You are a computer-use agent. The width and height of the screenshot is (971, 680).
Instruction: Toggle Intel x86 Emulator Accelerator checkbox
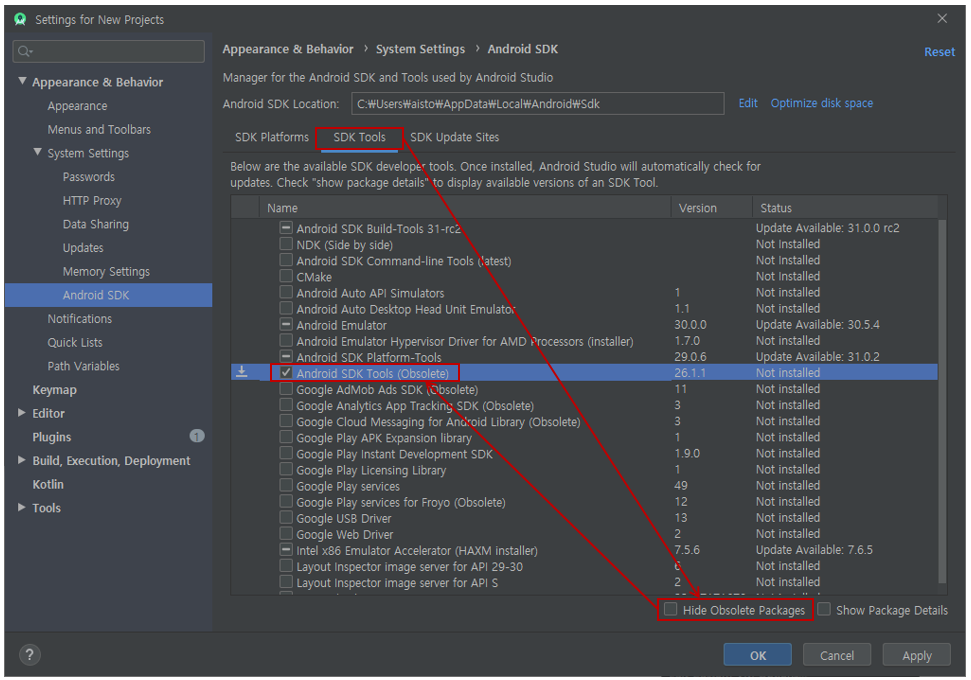click(285, 549)
